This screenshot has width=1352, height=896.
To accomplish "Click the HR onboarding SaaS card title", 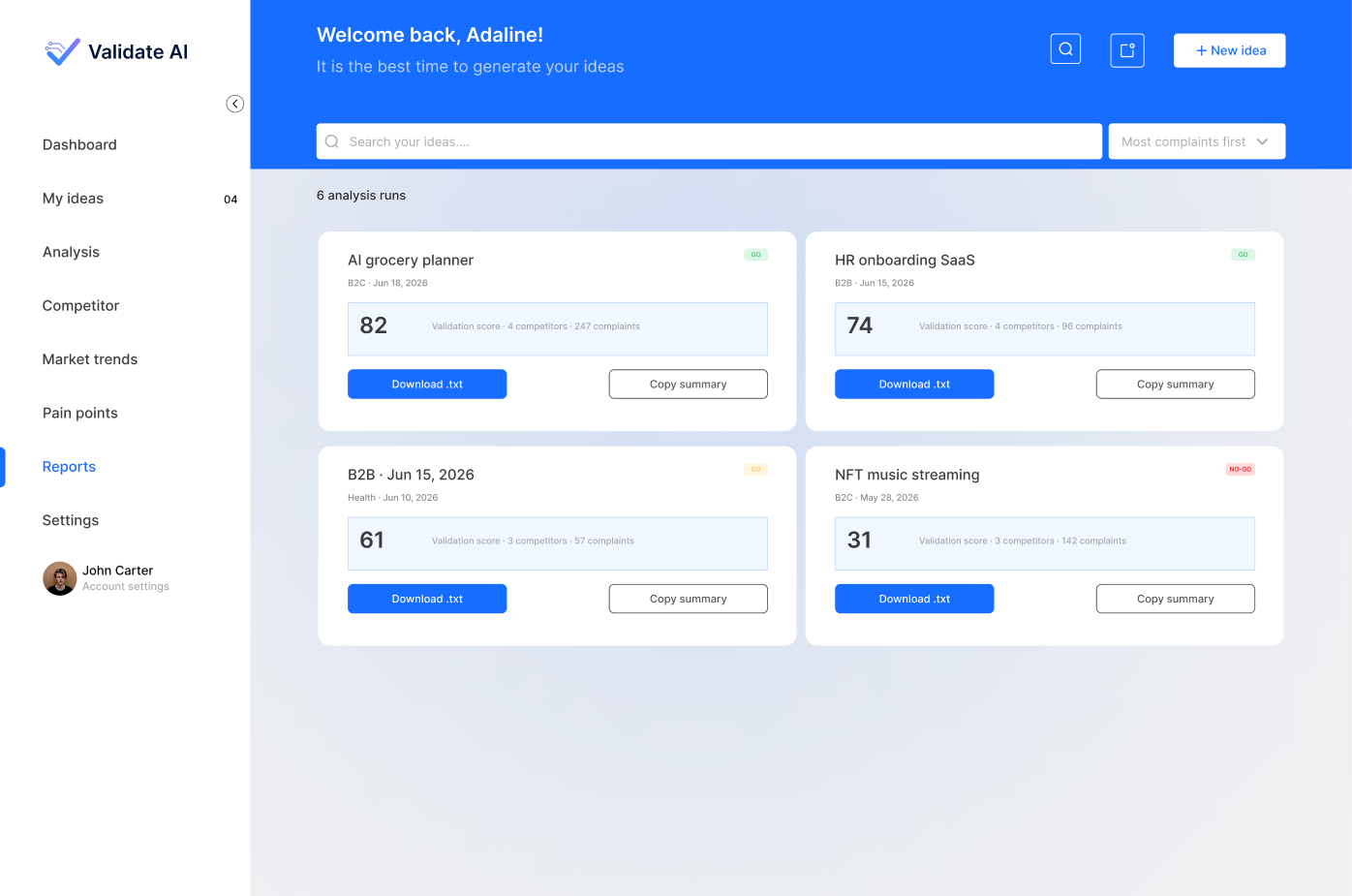I will (905, 260).
